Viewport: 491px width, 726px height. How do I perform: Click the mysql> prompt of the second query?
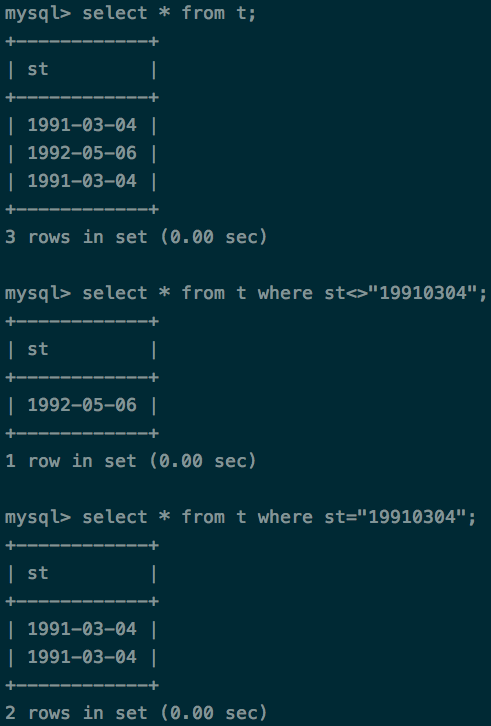pyautogui.click(x=38, y=294)
